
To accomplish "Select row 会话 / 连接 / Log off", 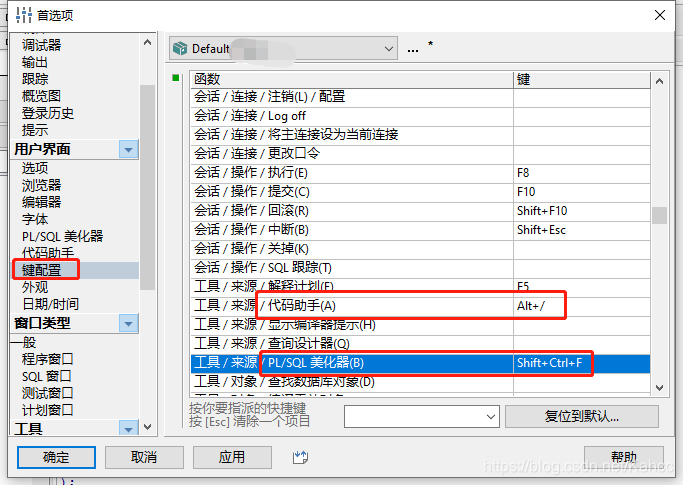I will click(x=420, y=116).
